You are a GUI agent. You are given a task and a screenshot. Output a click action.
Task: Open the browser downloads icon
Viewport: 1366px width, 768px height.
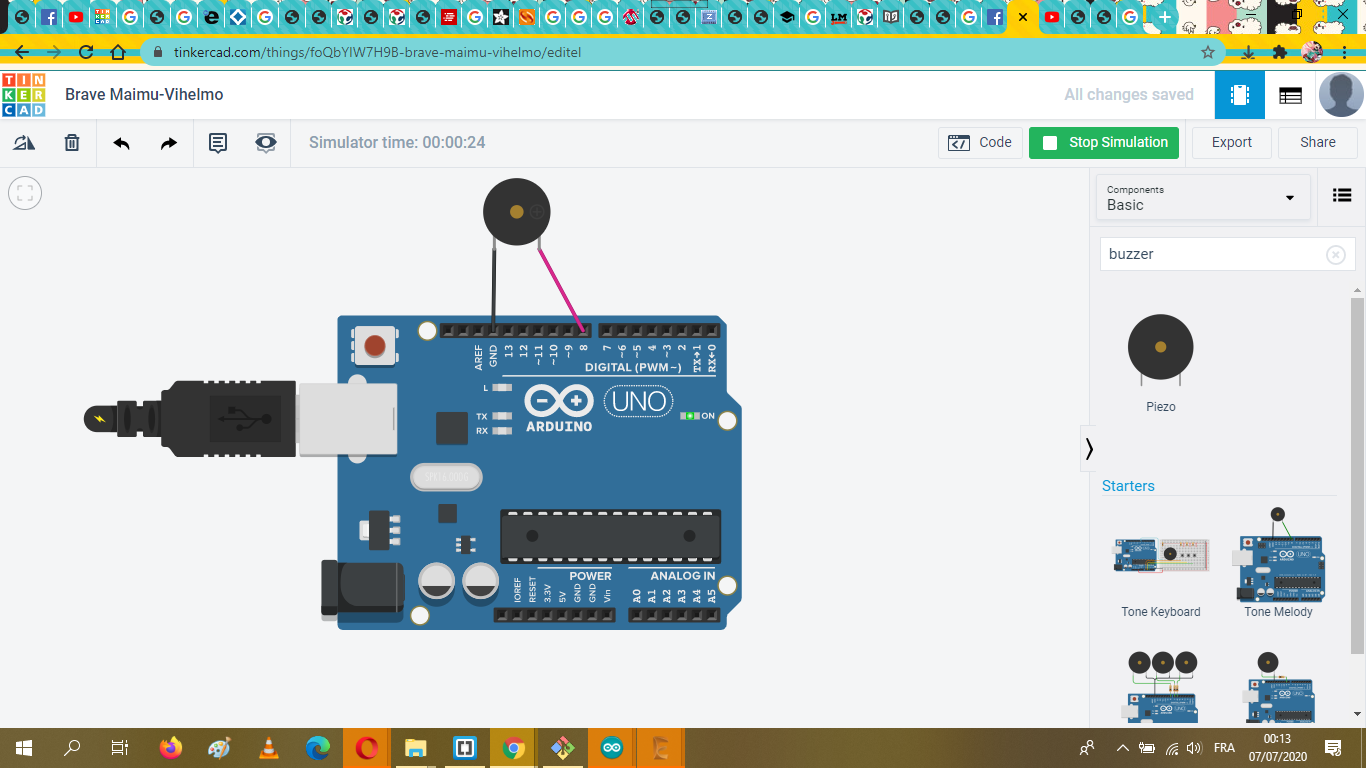(x=1249, y=52)
